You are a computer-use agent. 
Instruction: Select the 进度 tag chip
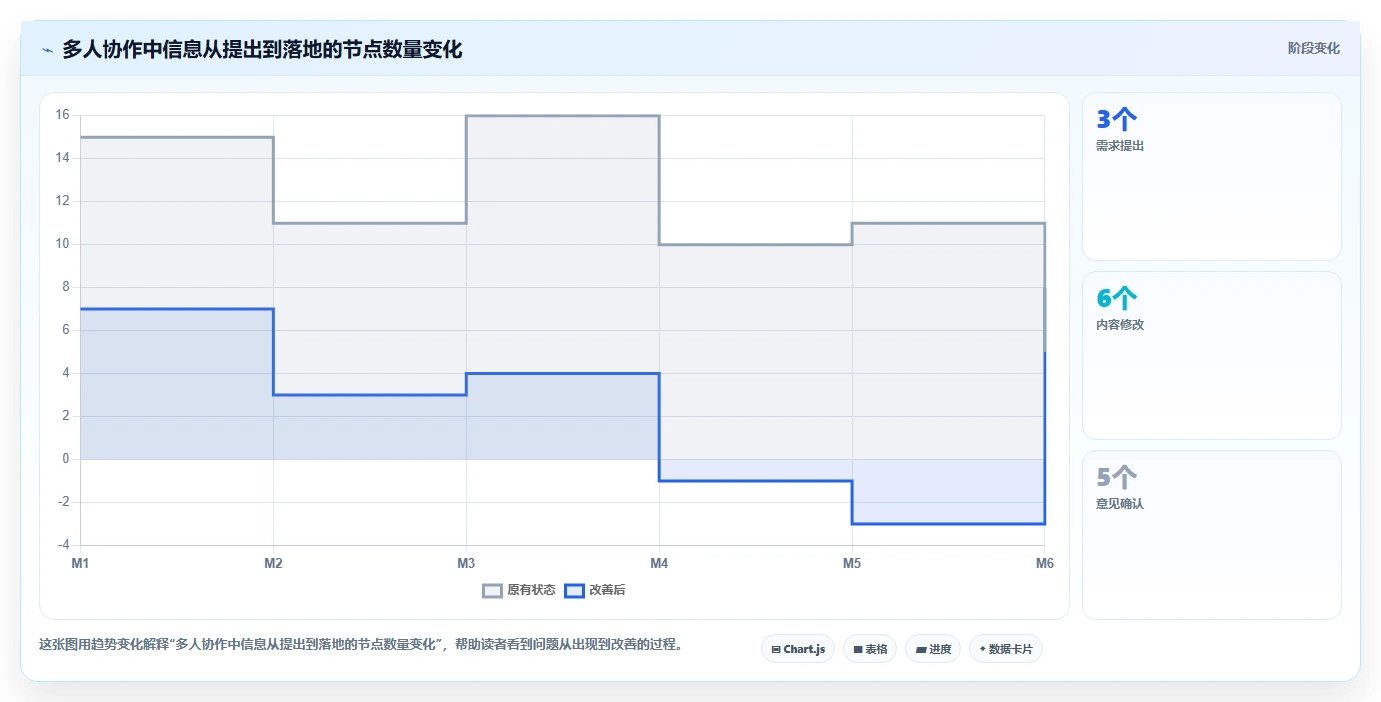pos(933,649)
